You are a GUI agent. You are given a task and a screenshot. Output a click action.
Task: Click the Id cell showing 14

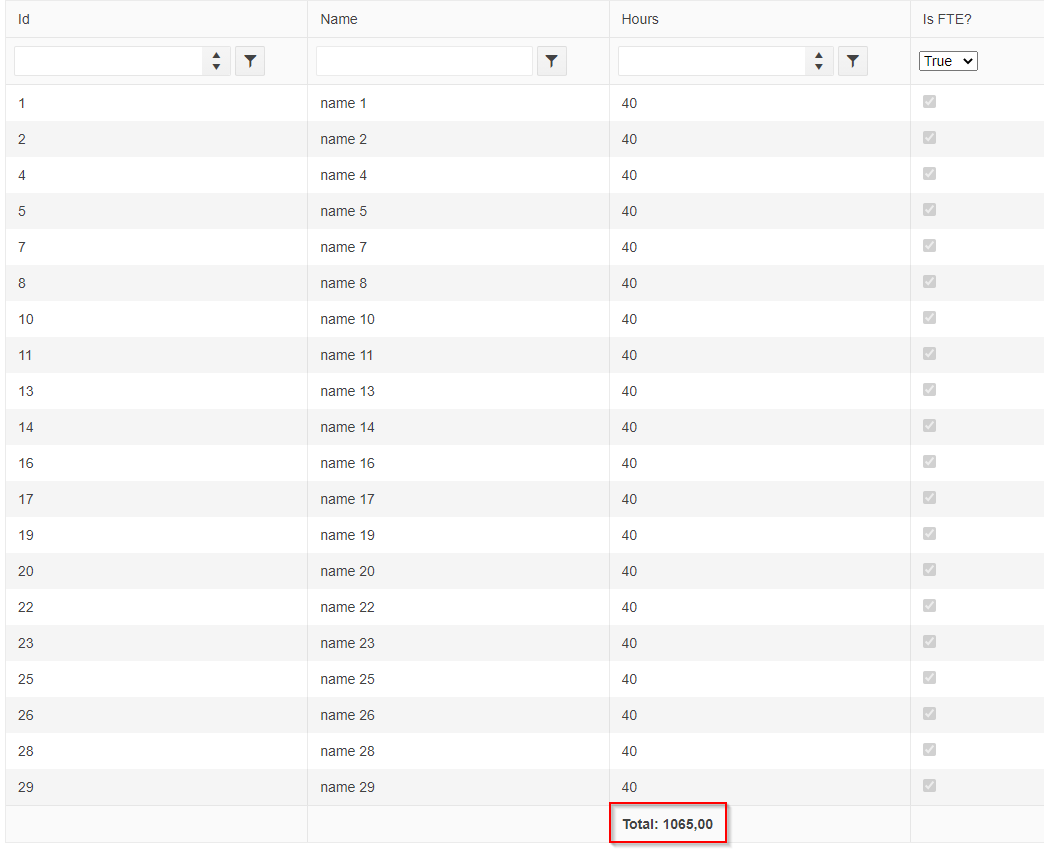coord(156,427)
